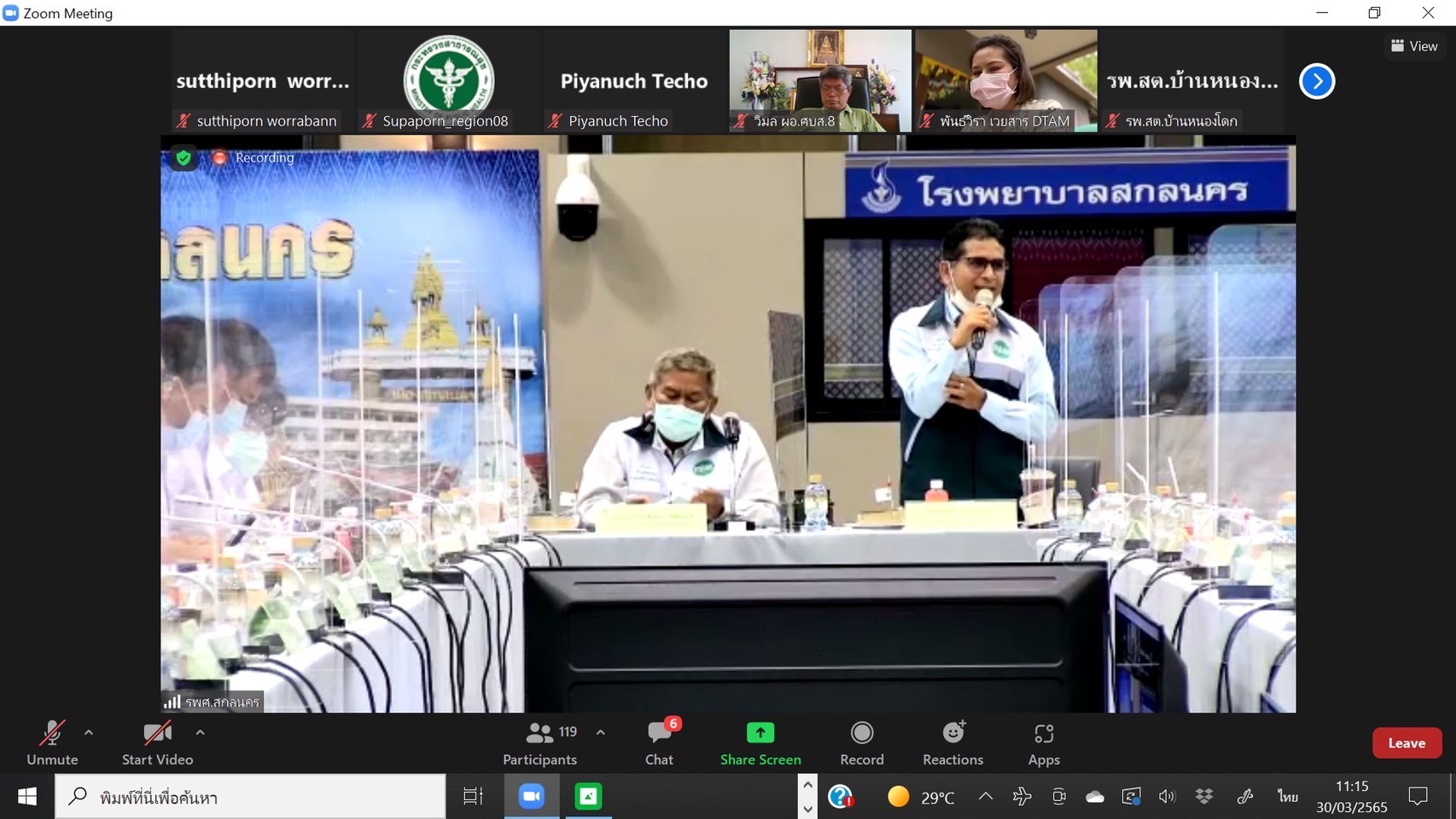Image resolution: width=1456 pixels, height=819 pixels.
Task: Leave the meeting
Action: 1406,743
